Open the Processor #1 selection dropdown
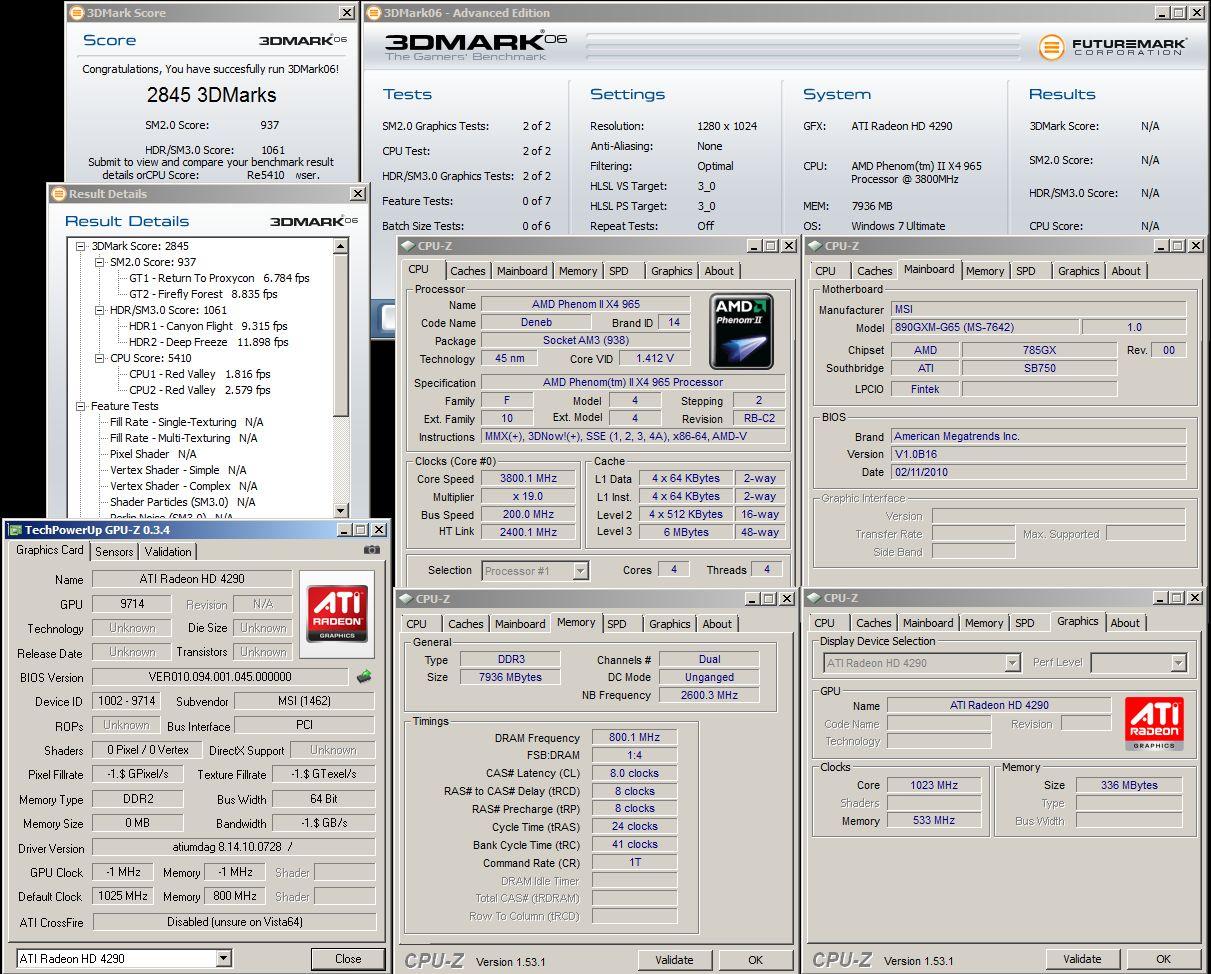1211x974 pixels. click(x=580, y=571)
